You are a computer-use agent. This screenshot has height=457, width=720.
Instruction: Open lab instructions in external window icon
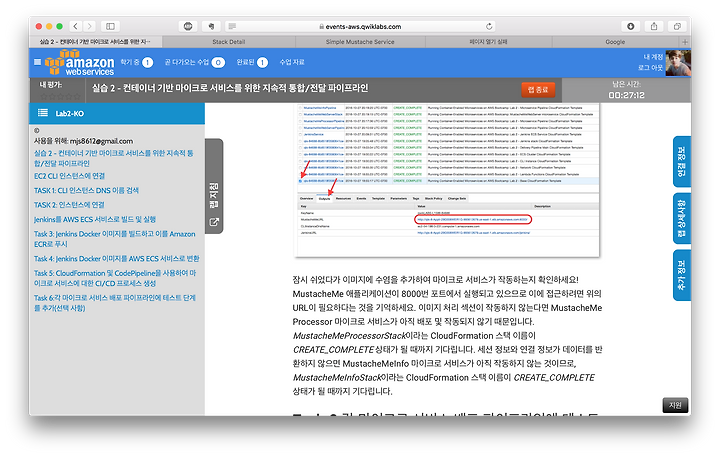point(214,222)
